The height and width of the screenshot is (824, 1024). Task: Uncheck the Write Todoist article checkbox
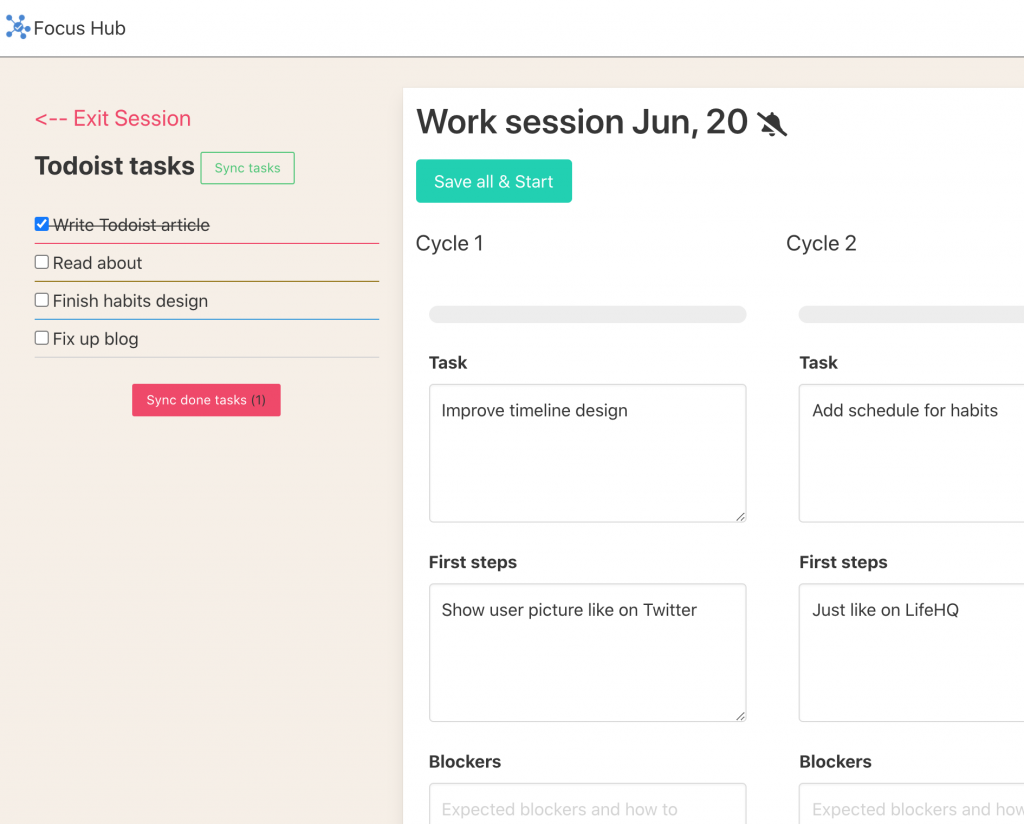pyautogui.click(x=42, y=224)
